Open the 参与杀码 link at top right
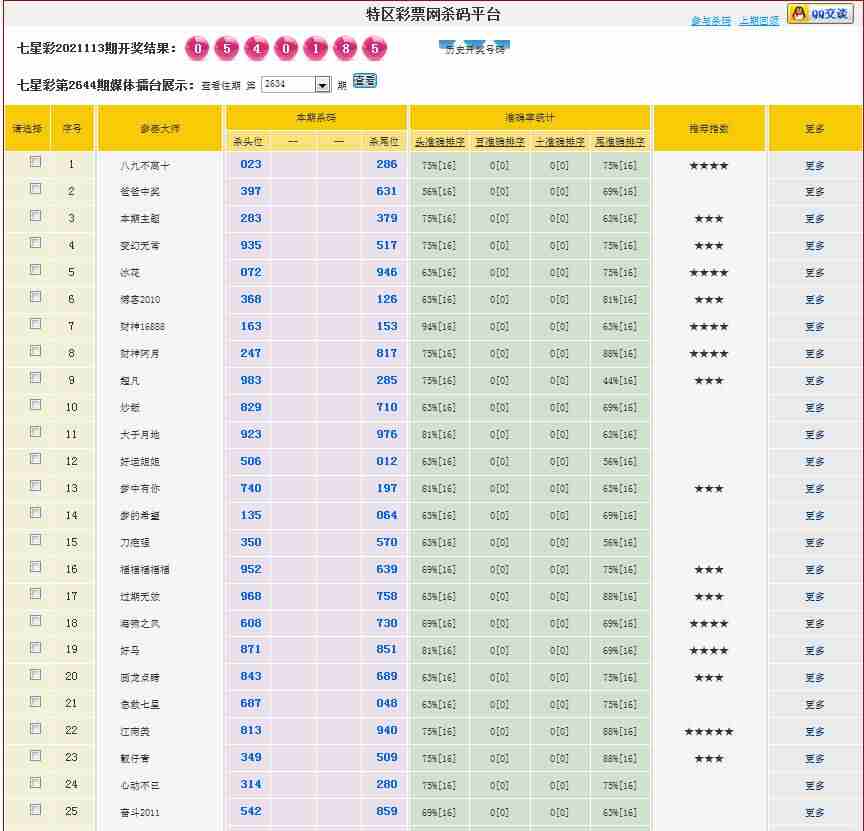Screen dimensions: 864x831 point(710,21)
